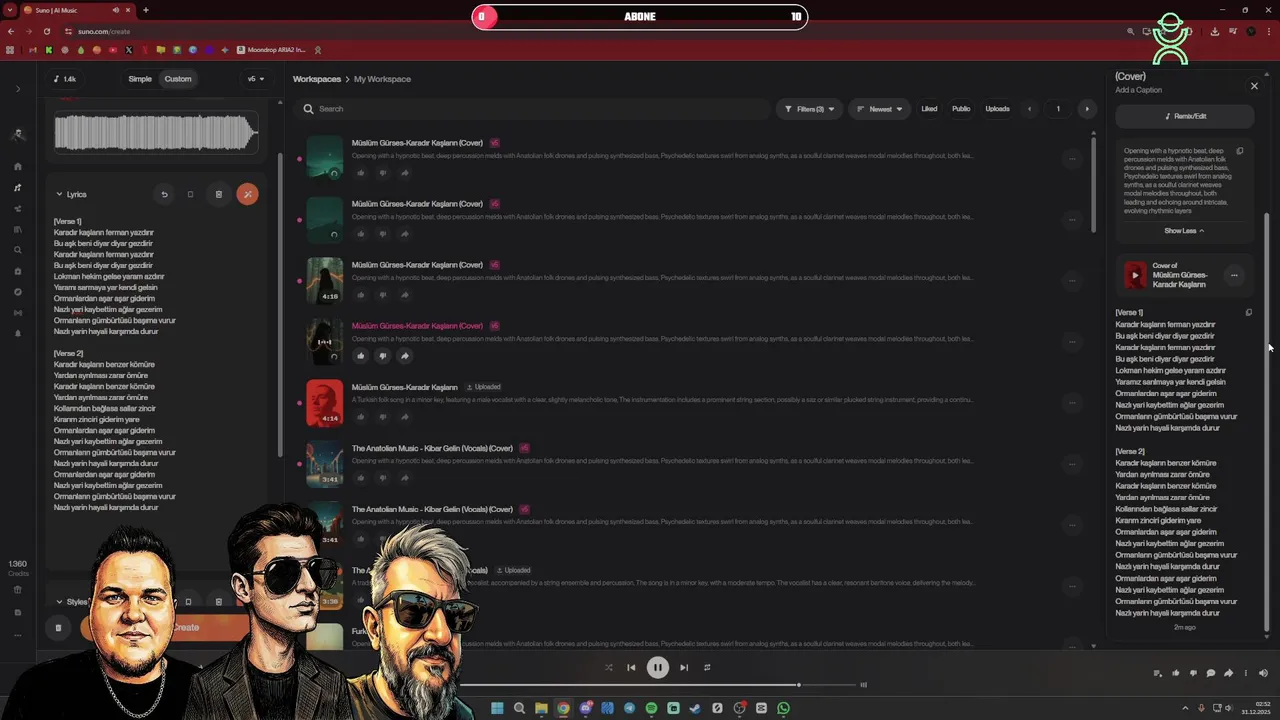This screenshot has width=1280, height=720.
Task: Dislike the highlighted pink-titled Karadır Kaşların cover
Action: click(x=383, y=356)
